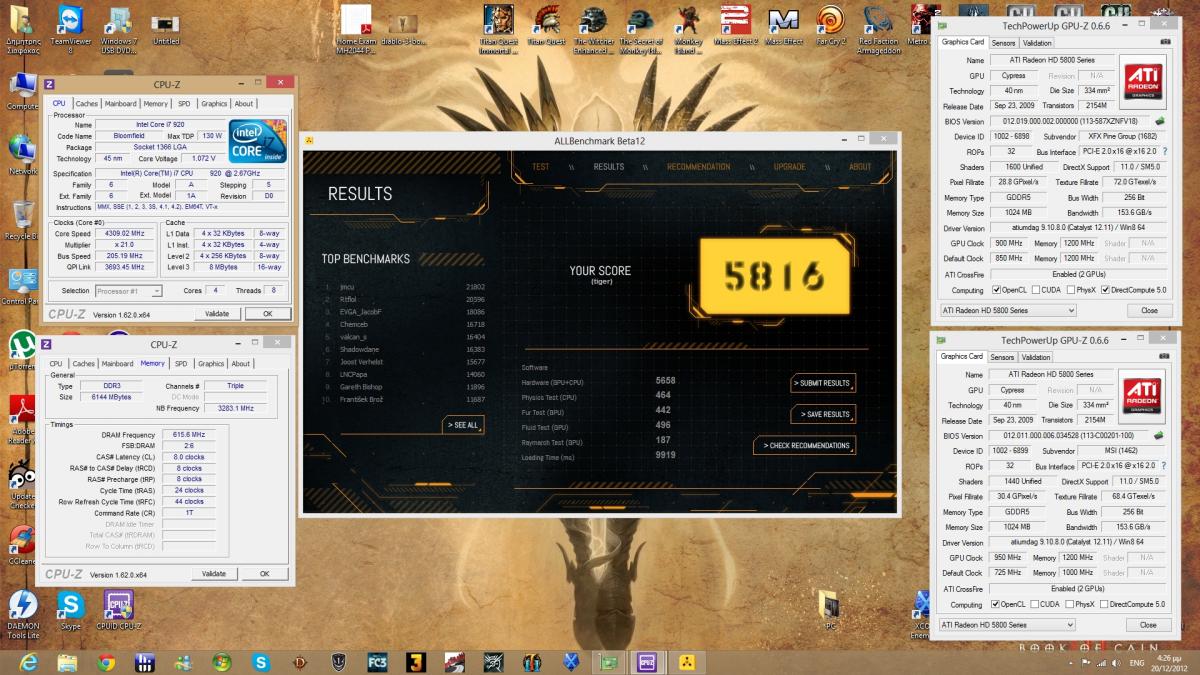
Task: Switch to Sensors tab in XFX GPU-Z window
Action: (x=1003, y=43)
